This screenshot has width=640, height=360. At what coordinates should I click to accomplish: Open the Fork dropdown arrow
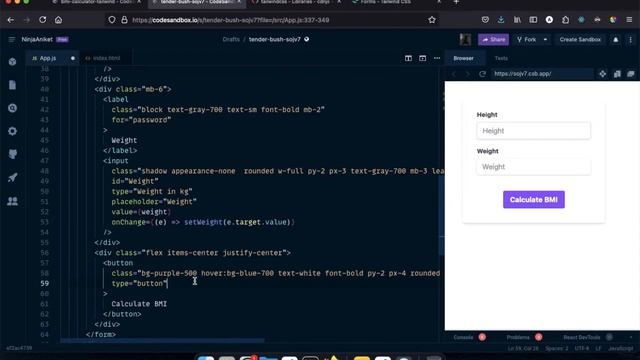click(545, 40)
